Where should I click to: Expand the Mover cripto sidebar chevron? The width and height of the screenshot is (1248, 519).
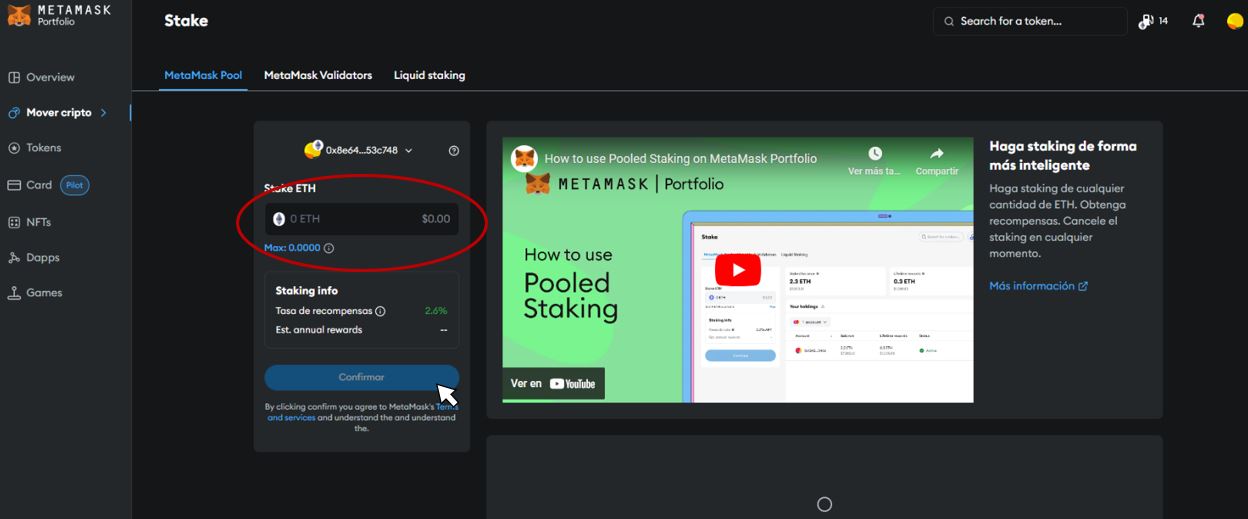tap(103, 113)
